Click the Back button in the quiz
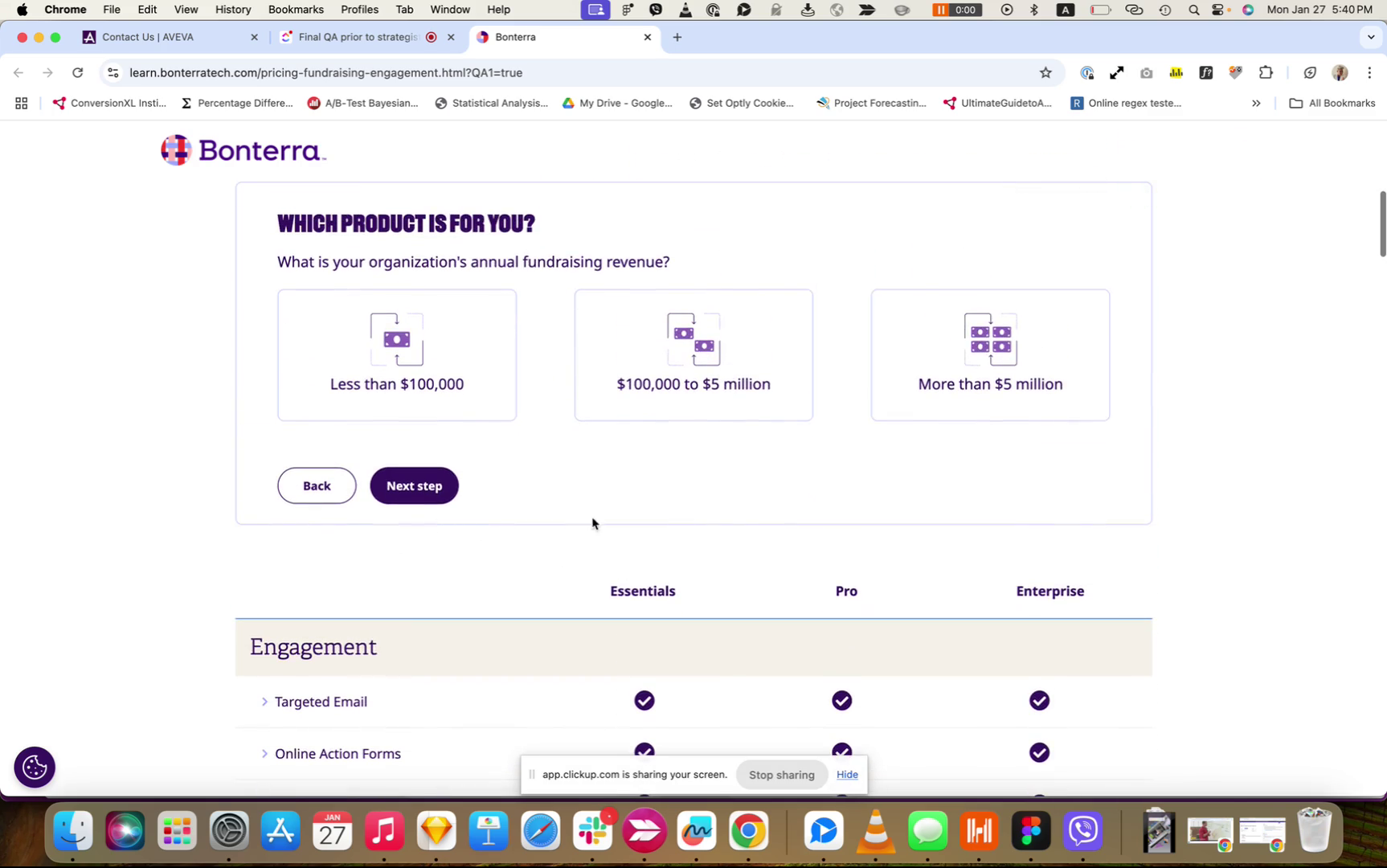1387x868 pixels. click(x=317, y=485)
